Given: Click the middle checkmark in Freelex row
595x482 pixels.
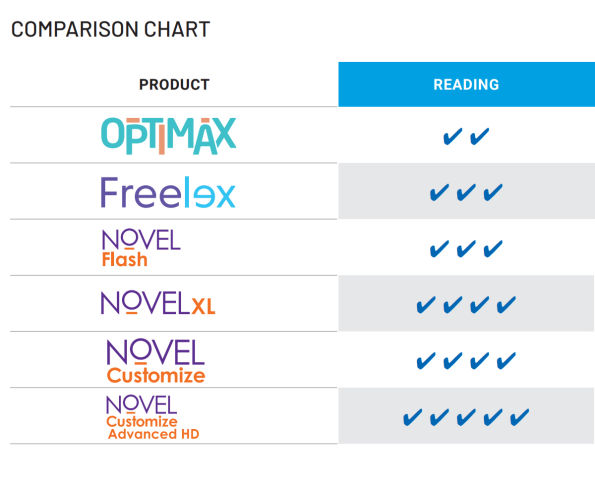Looking at the screenshot, I should (x=466, y=192).
